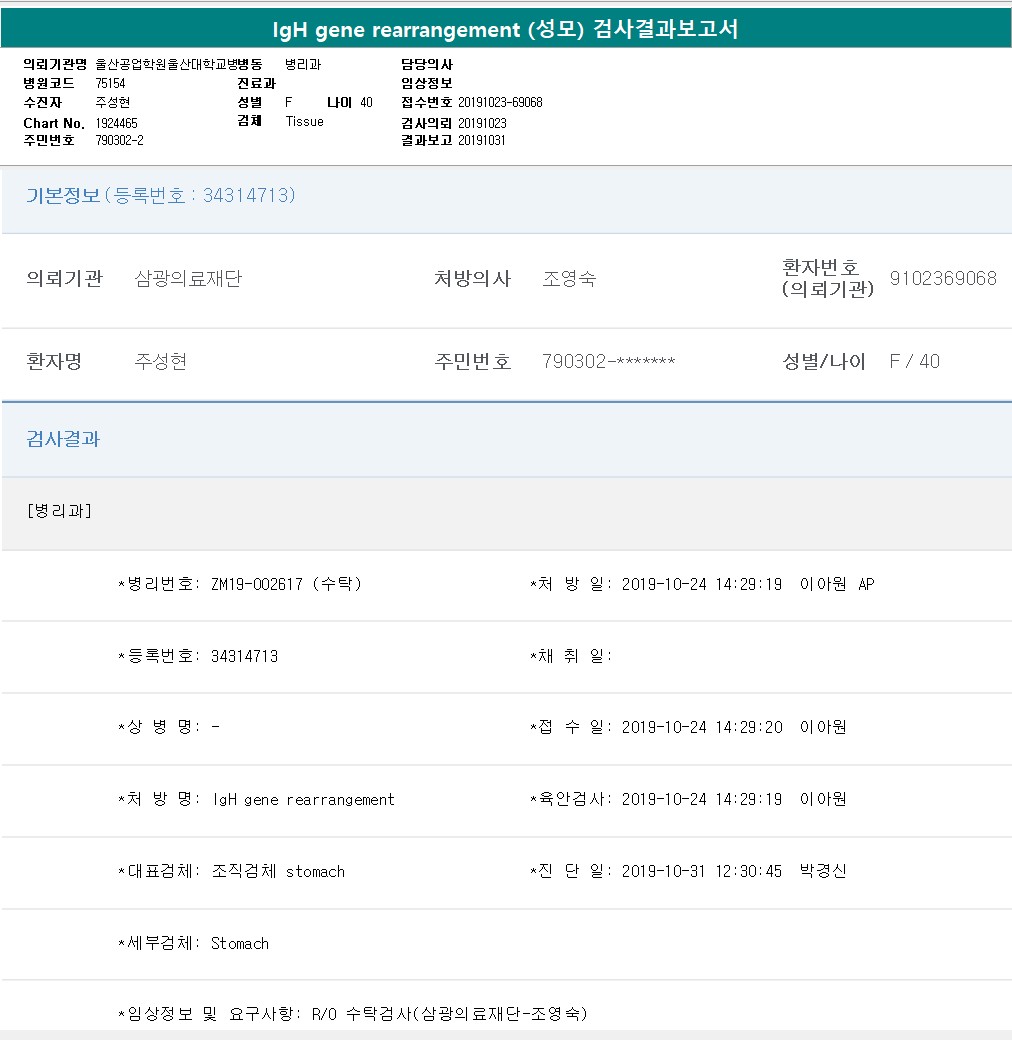The width and height of the screenshot is (1012, 1040).
Task: Select the 의뢰기관 value 삼광의료재단
Action: point(188,279)
